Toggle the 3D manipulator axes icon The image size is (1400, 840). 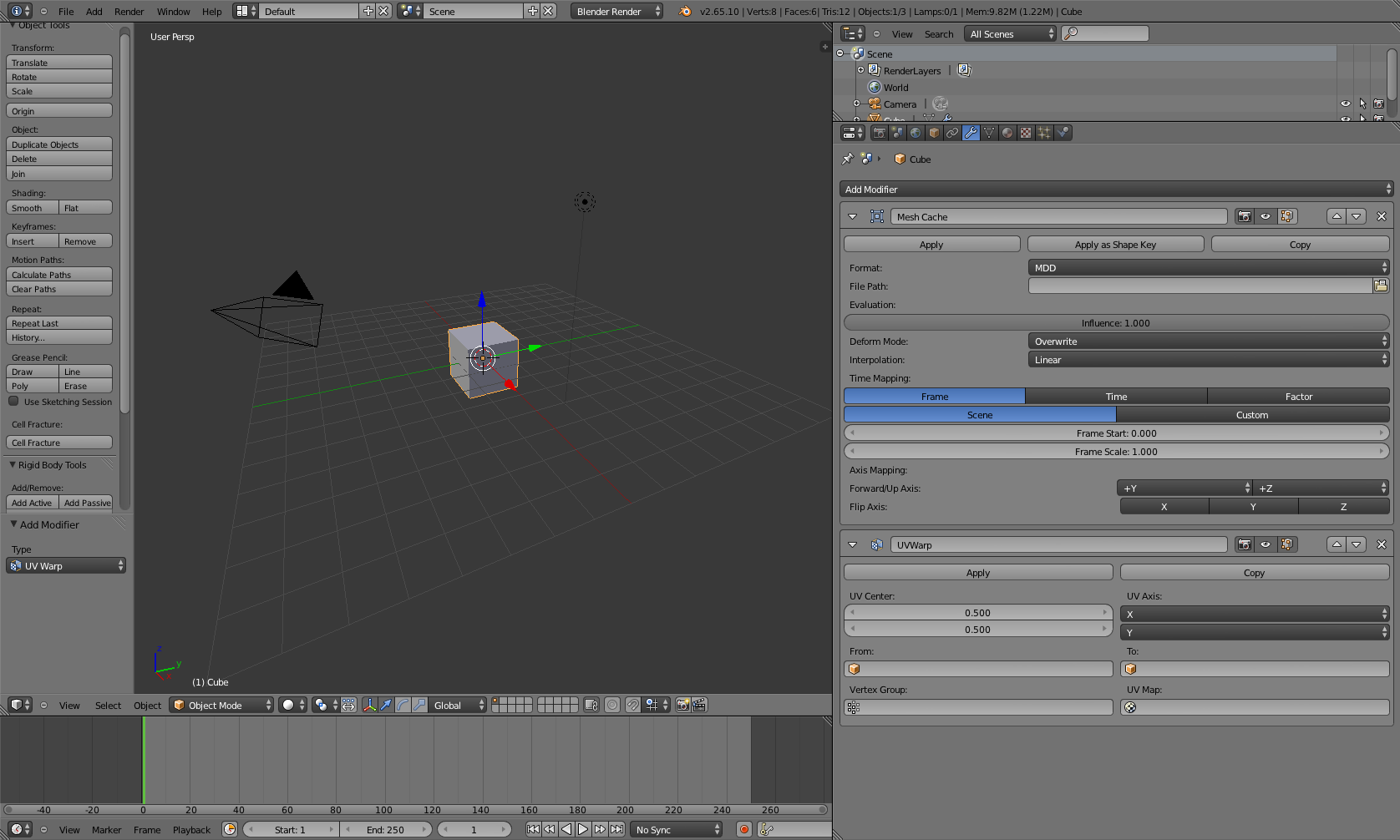coord(369,705)
